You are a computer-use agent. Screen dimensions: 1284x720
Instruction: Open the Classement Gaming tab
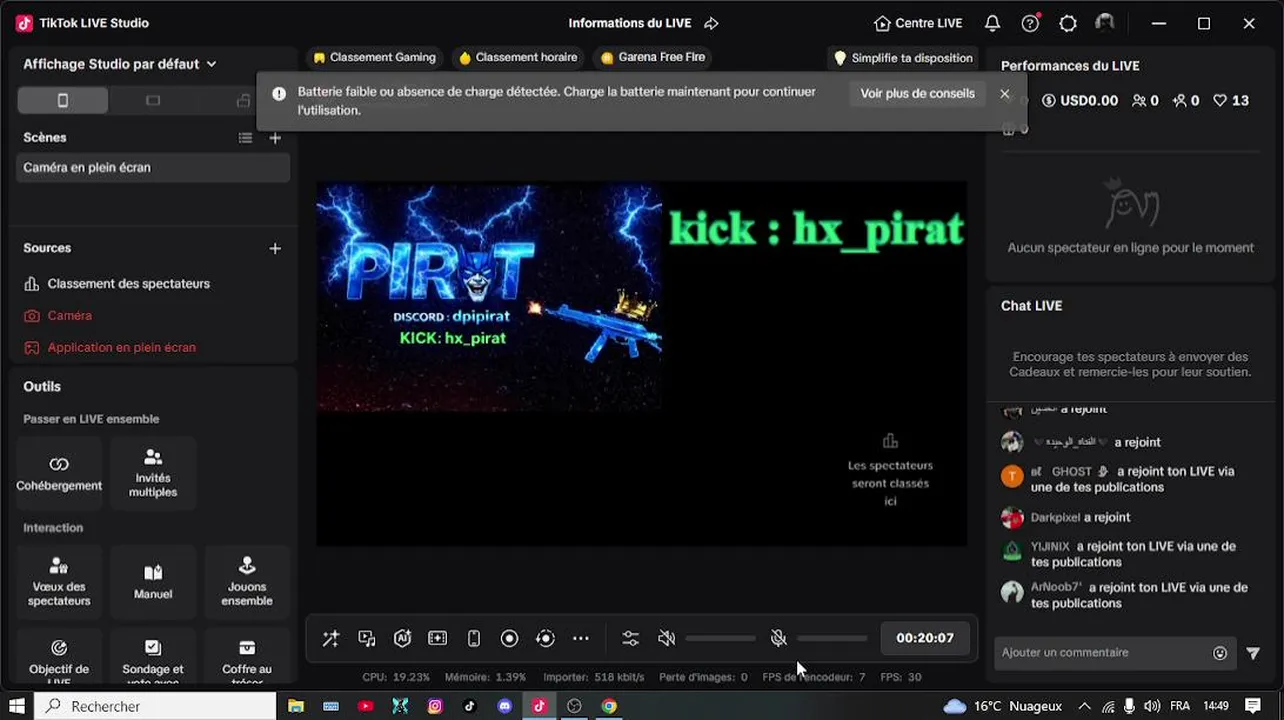(x=374, y=58)
